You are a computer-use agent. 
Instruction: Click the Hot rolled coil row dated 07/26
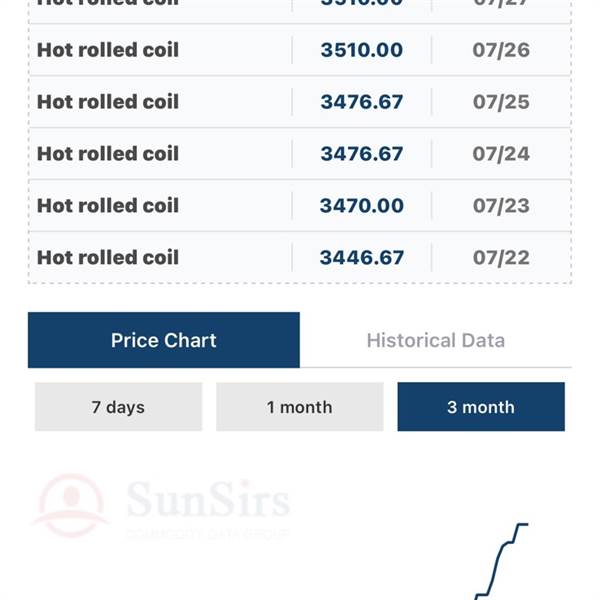[x=300, y=50]
